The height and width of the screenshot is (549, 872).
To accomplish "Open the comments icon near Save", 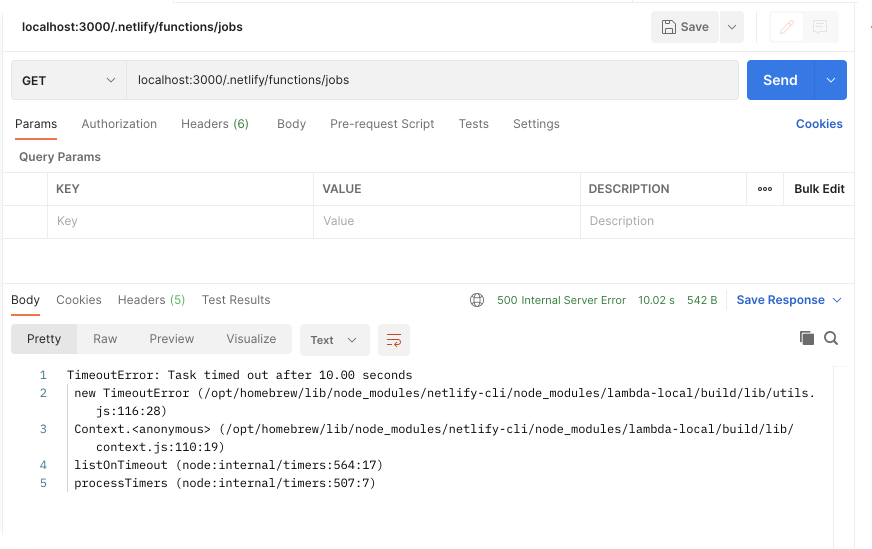I will pyautogui.click(x=820, y=27).
